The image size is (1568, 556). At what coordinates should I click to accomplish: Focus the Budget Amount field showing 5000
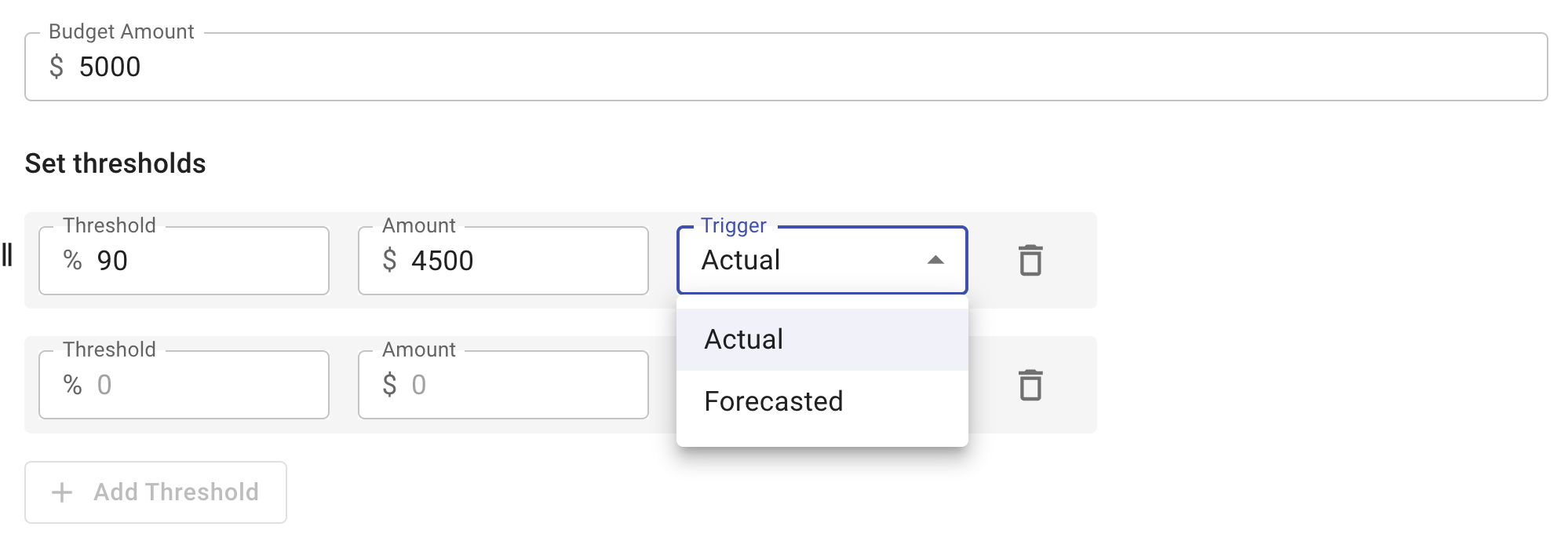click(x=785, y=67)
